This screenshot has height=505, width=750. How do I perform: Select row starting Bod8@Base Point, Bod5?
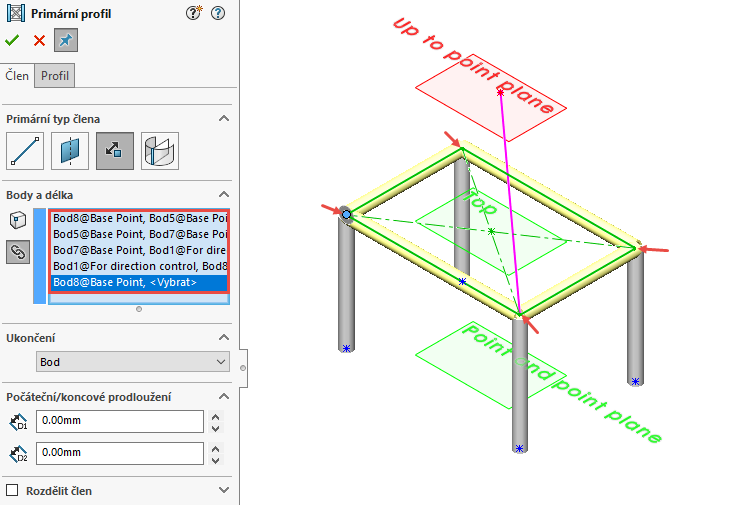pos(139,218)
